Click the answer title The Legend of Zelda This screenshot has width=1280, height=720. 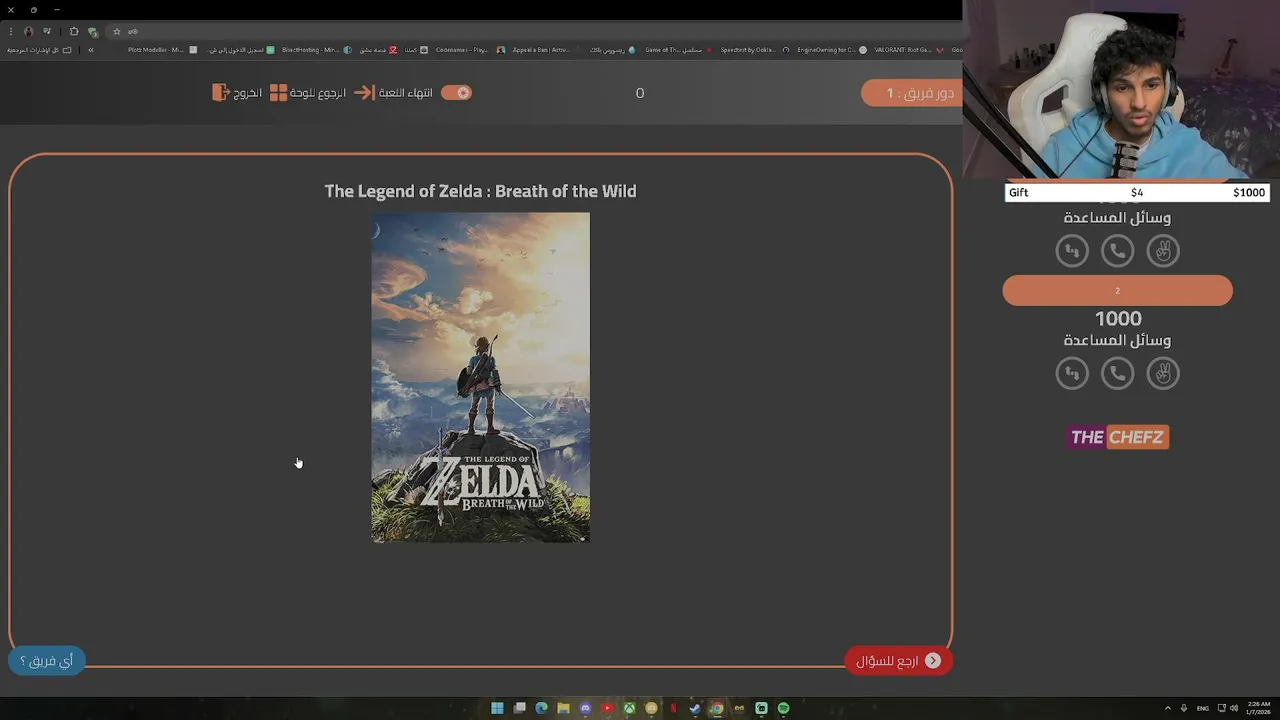click(480, 191)
